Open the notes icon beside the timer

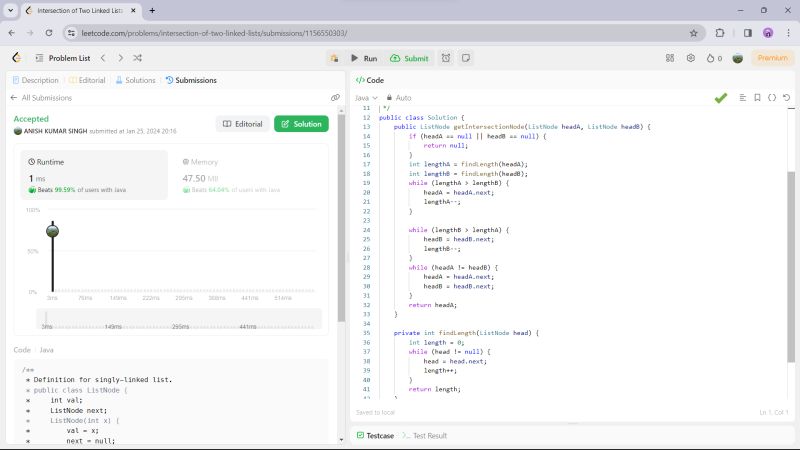pos(465,58)
